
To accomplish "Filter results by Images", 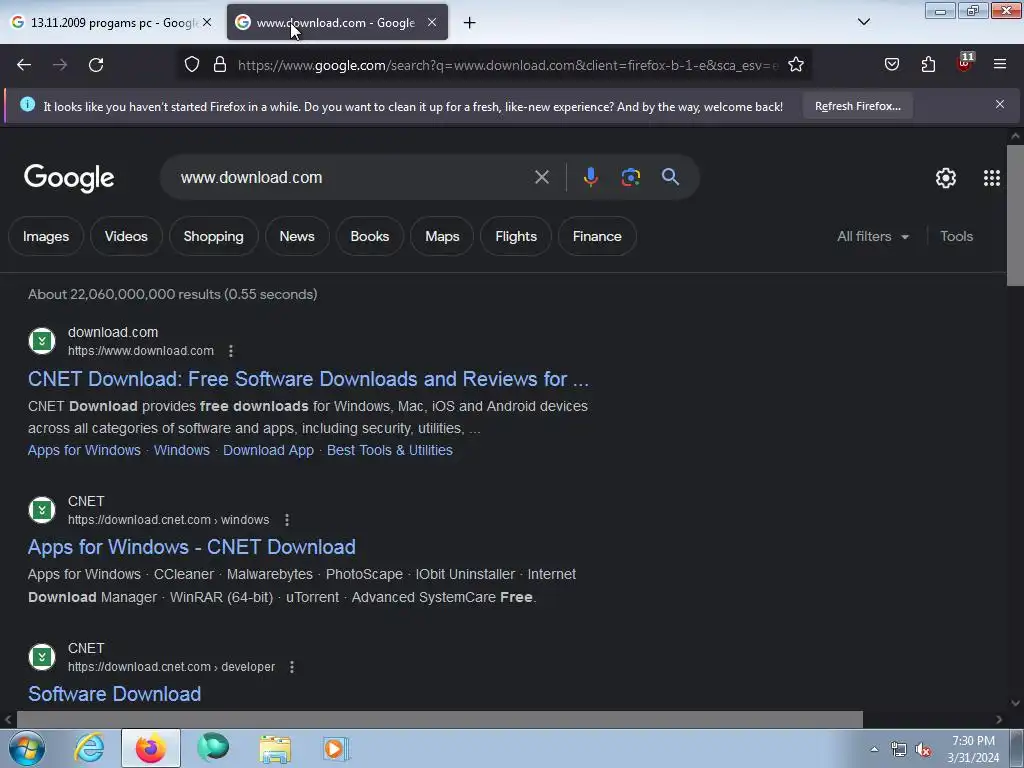I will pyautogui.click(x=46, y=236).
